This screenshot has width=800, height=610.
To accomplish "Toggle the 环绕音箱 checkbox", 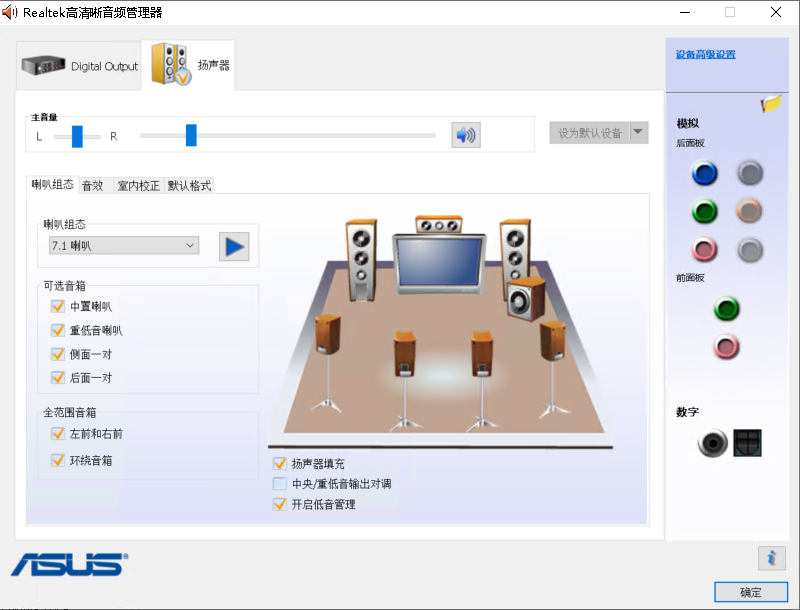I will pos(58,461).
